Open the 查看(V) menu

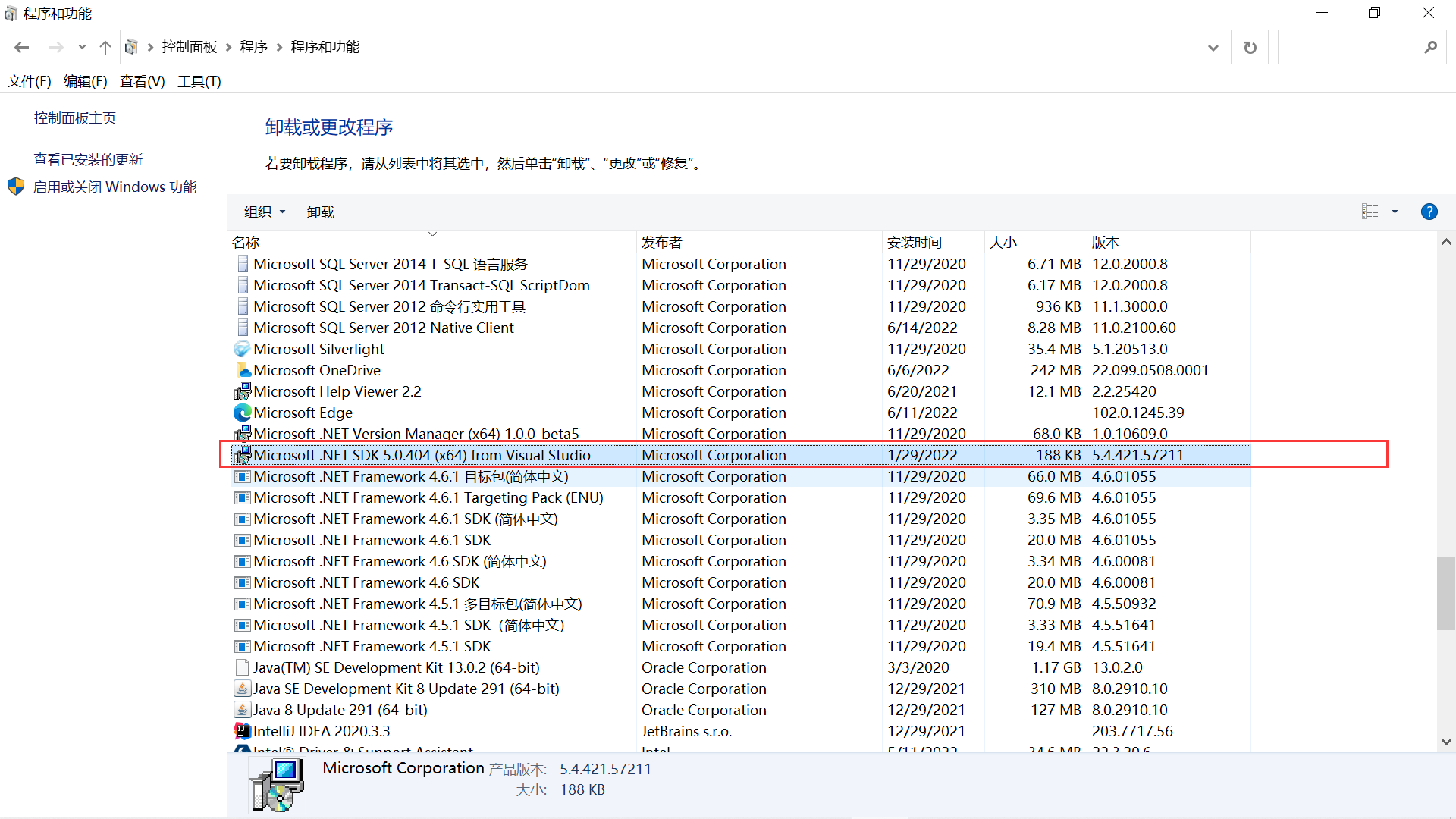(142, 81)
